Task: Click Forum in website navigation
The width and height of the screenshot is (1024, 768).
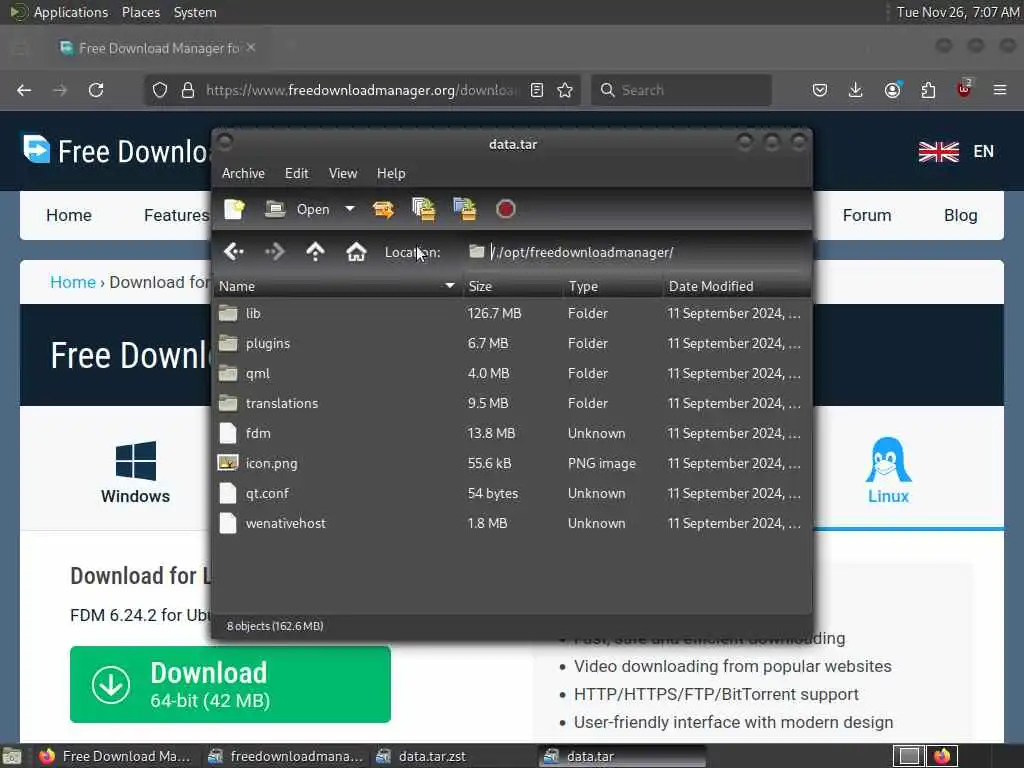Action: (867, 216)
